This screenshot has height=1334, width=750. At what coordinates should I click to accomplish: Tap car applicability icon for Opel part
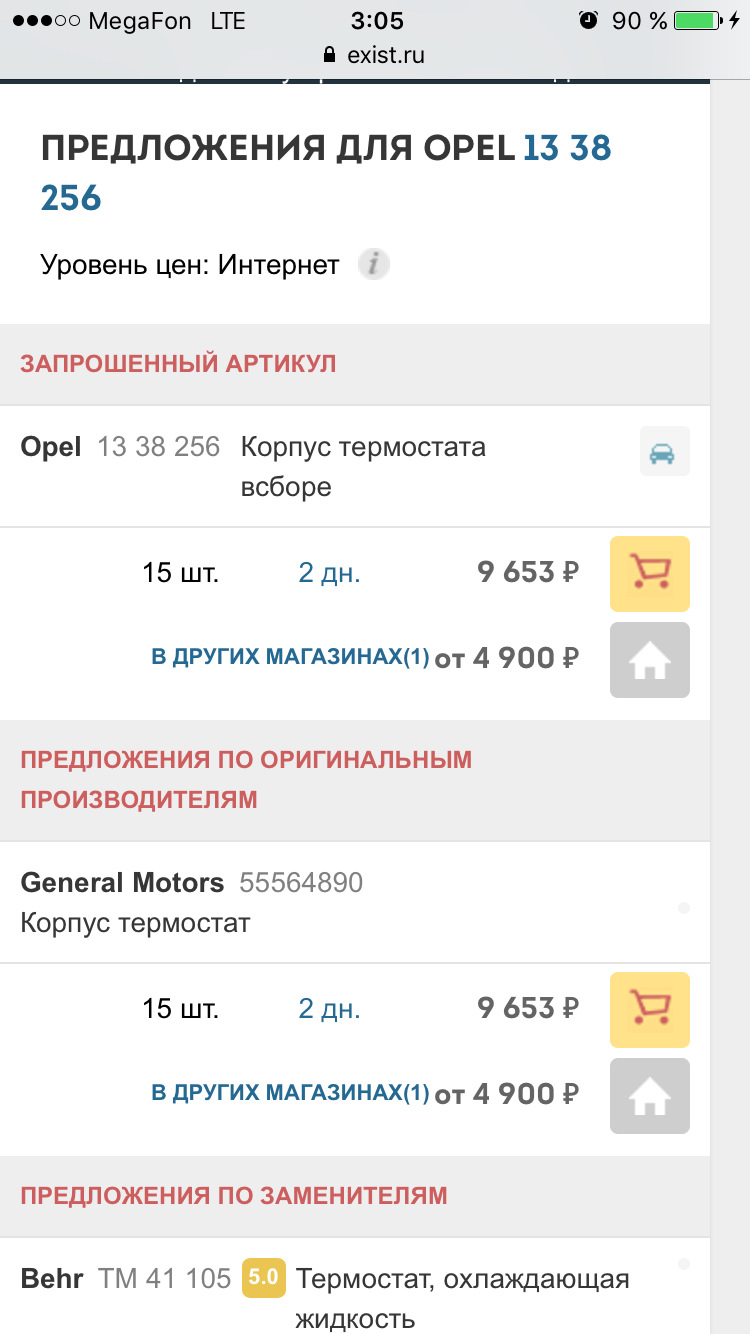click(x=664, y=452)
